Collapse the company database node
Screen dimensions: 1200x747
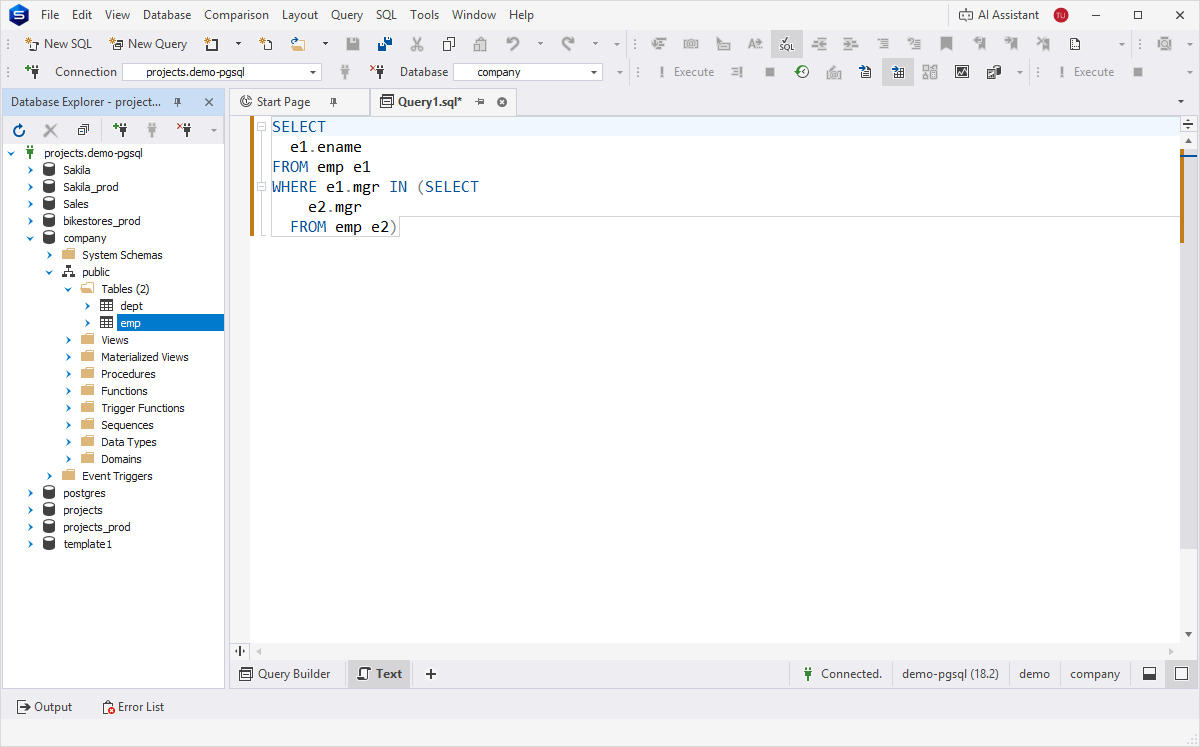(30, 238)
